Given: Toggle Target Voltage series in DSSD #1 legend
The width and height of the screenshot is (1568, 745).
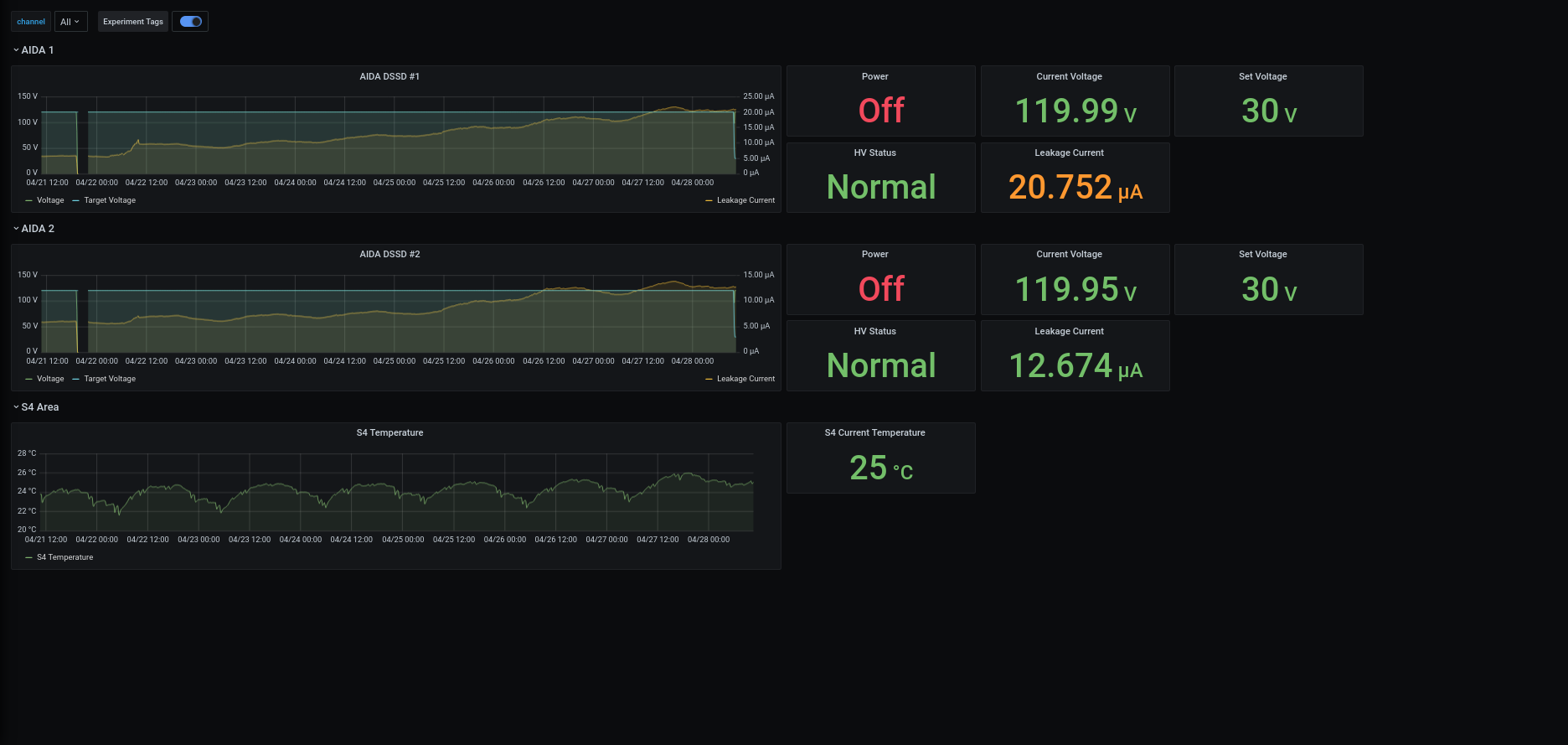Looking at the screenshot, I should (104, 200).
